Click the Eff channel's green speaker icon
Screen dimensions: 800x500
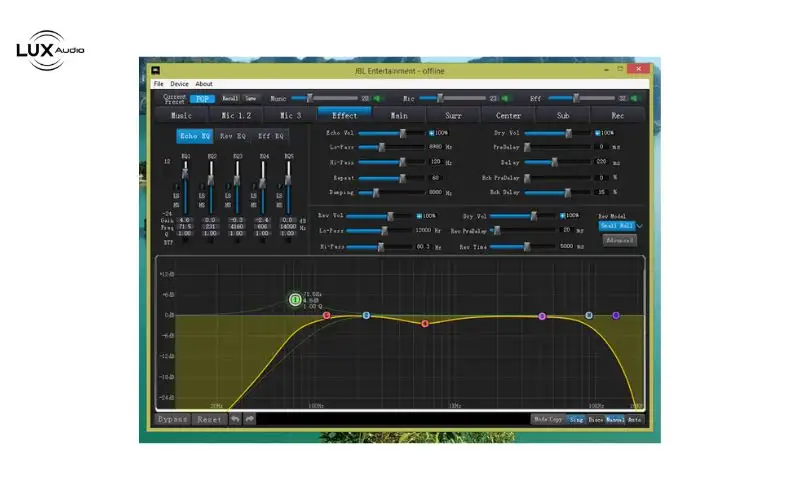[632, 98]
